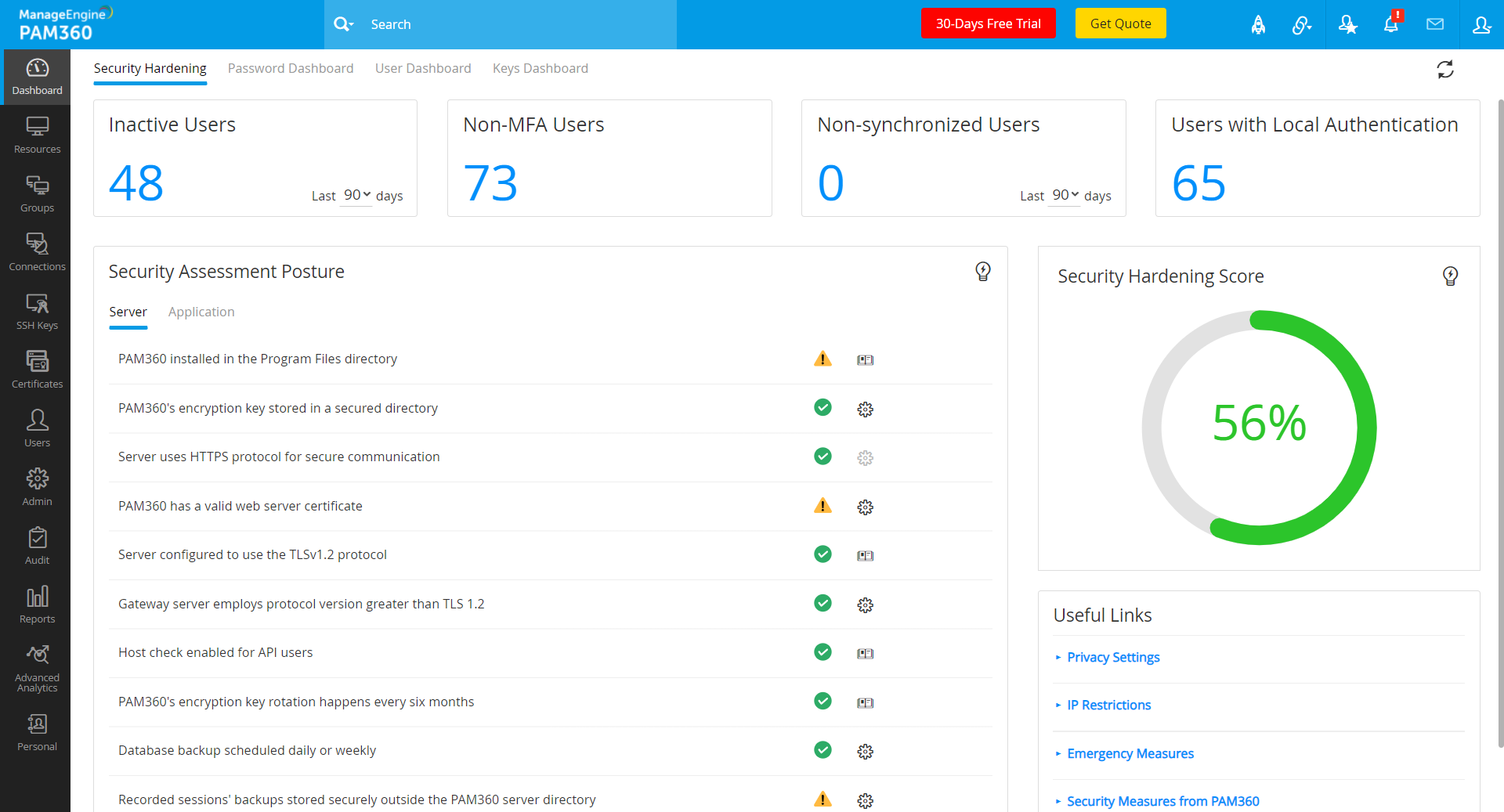This screenshot has height=812, width=1504.
Task: Open the Certificates sidebar section
Action: pos(37,370)
